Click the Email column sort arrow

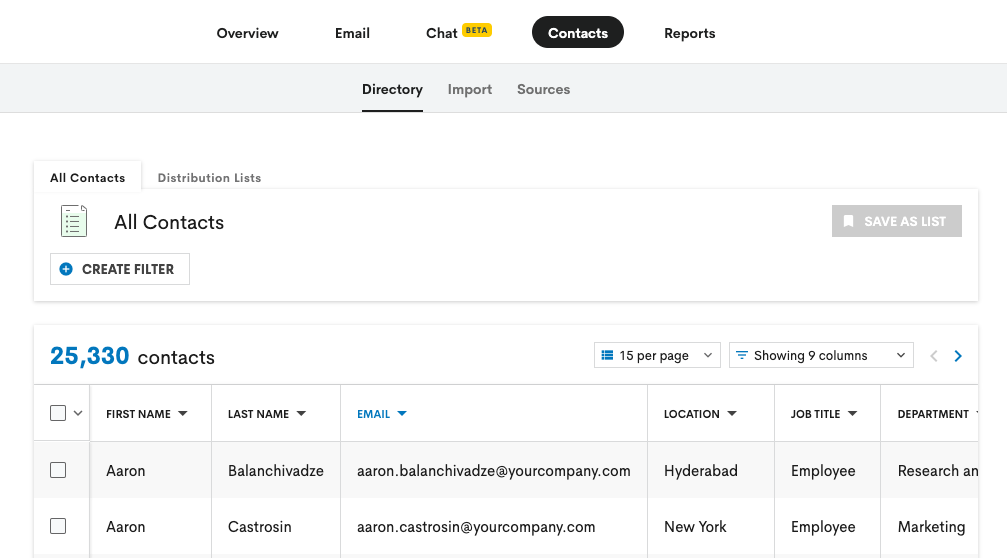pos(402,414)
